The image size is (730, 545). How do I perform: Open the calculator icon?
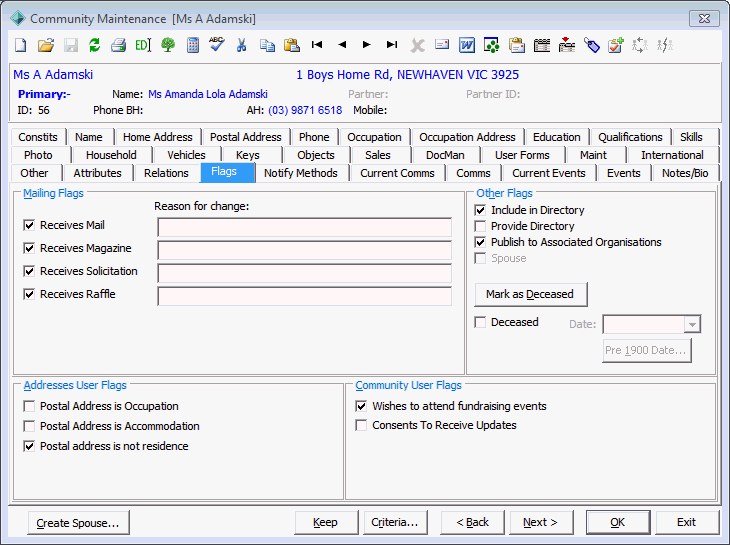192,45
